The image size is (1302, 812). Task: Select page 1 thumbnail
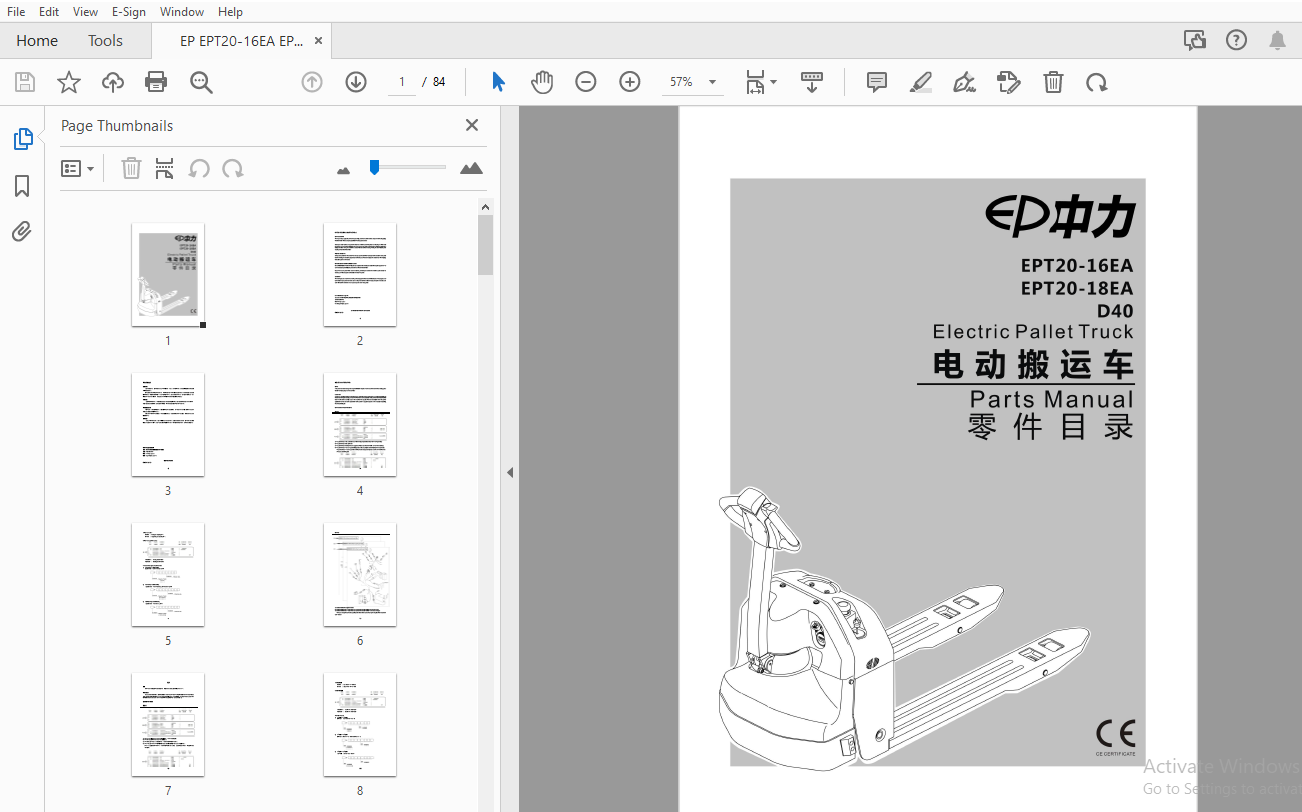pyautogui.click(x=168, y=275)
